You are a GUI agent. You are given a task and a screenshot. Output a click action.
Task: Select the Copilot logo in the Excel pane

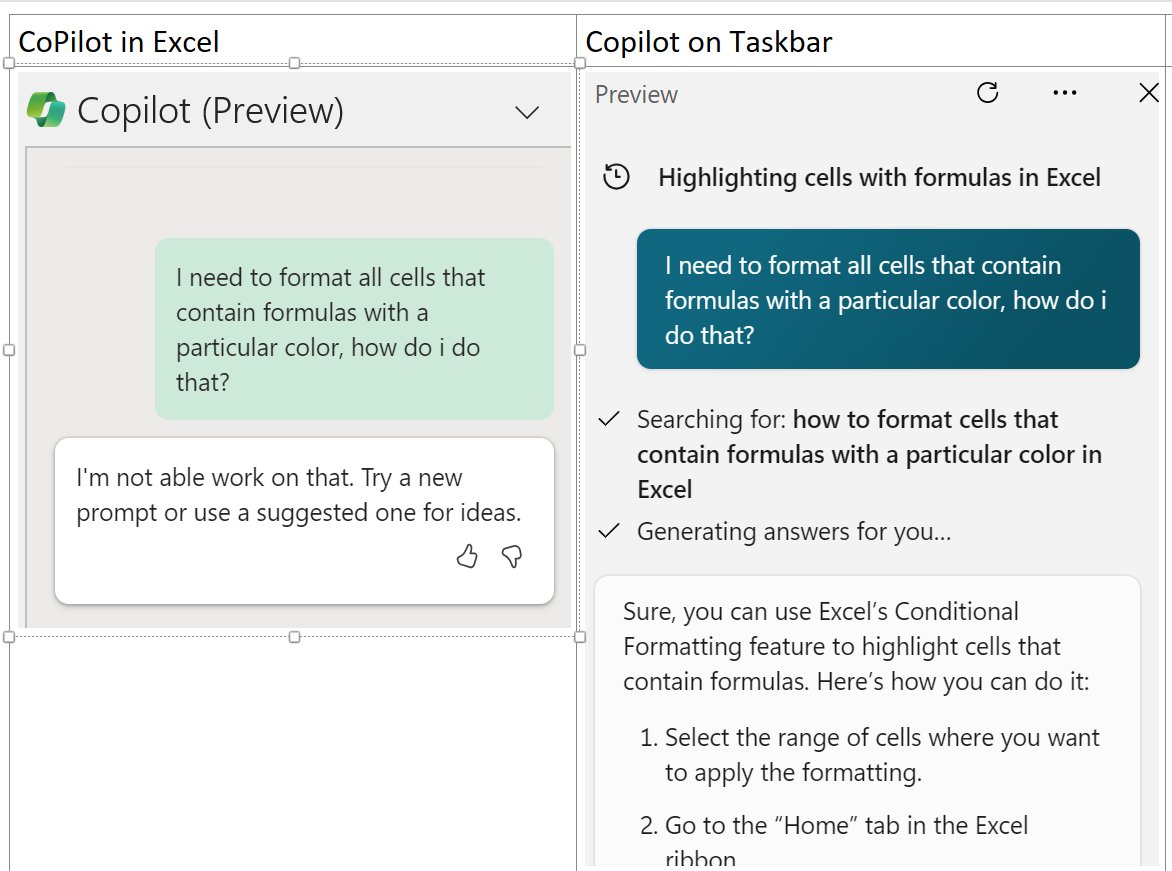point(44,108)
